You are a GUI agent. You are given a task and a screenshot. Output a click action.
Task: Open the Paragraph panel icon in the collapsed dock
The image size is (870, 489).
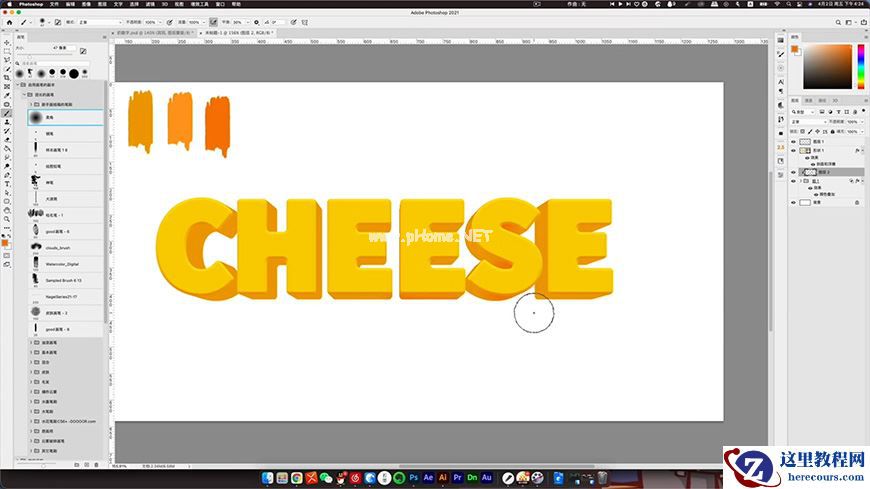click(781, 91)
